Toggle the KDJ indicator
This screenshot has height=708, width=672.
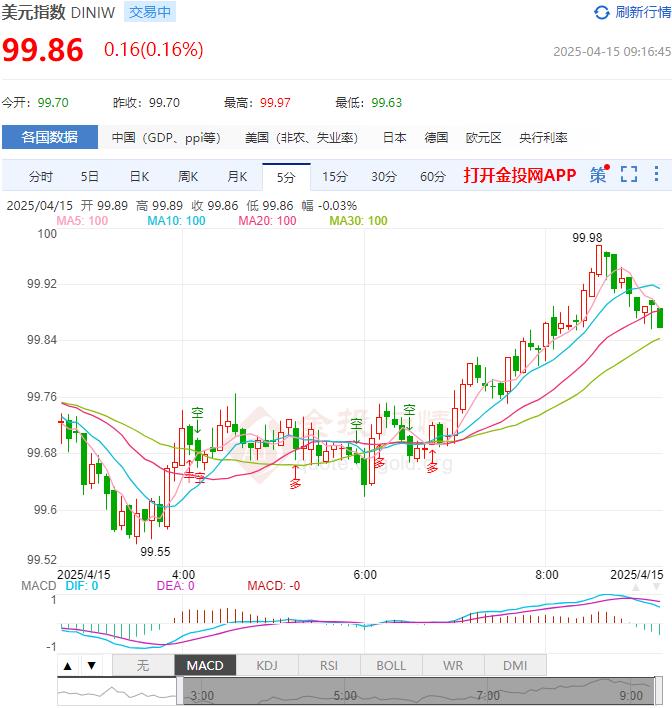pos(267,665)
